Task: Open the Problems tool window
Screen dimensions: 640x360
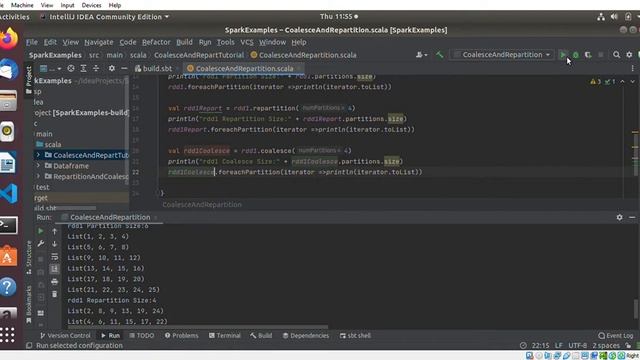Action: pyautogui.click(x=182, y=336)
